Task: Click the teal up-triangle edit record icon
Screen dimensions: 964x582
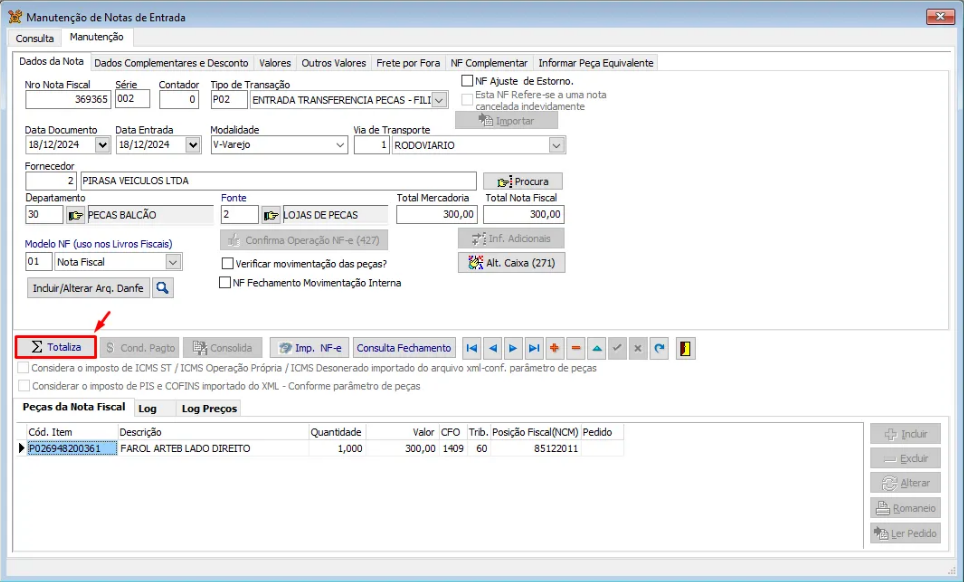Action: click(596, 348)
